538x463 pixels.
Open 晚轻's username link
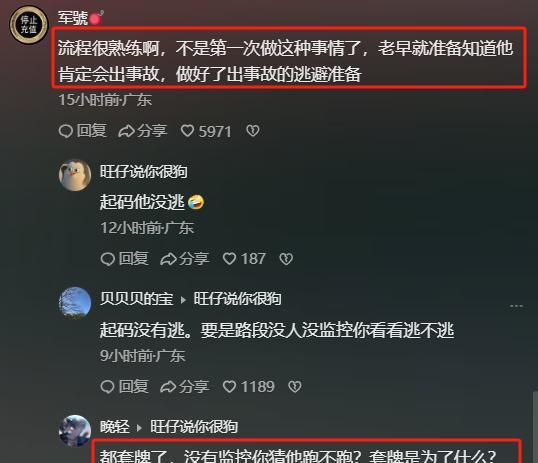pos(115,427)
